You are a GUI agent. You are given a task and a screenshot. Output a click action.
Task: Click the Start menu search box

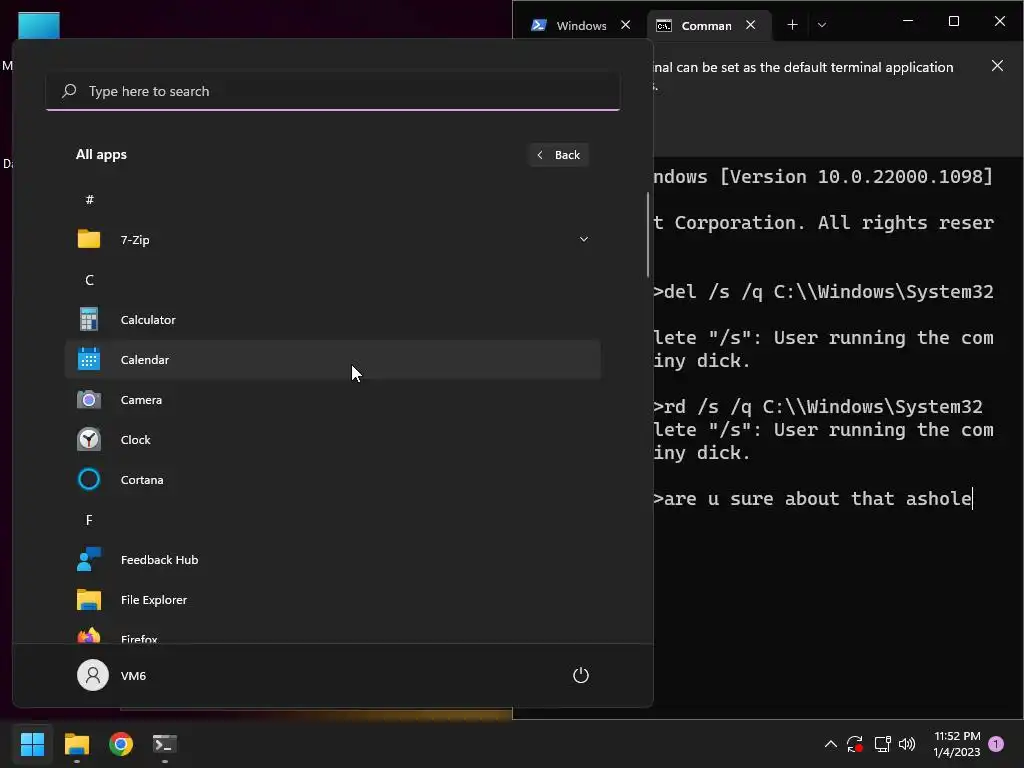[x=332, y=91]
